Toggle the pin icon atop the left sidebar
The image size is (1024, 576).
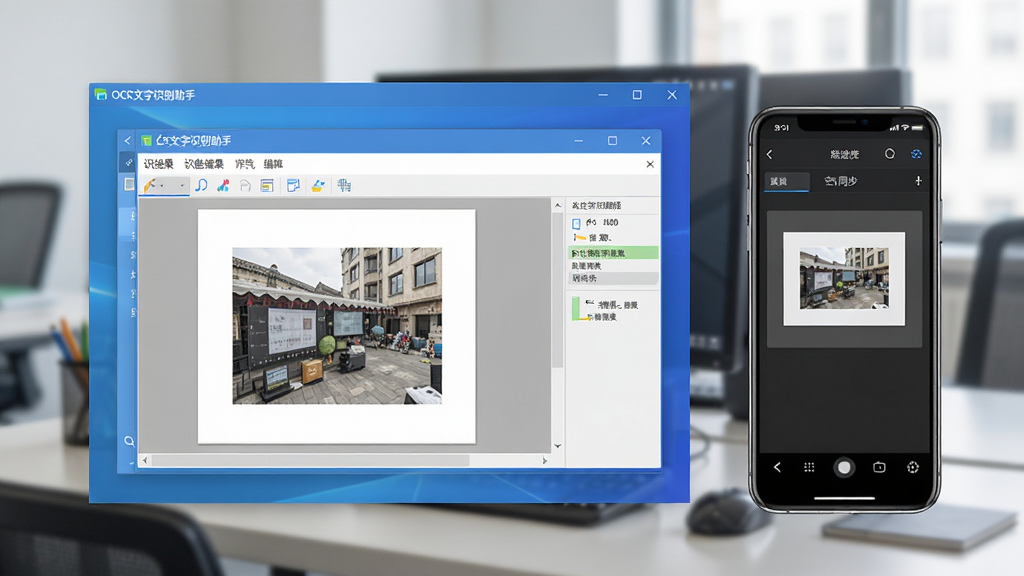coord(129,163)
